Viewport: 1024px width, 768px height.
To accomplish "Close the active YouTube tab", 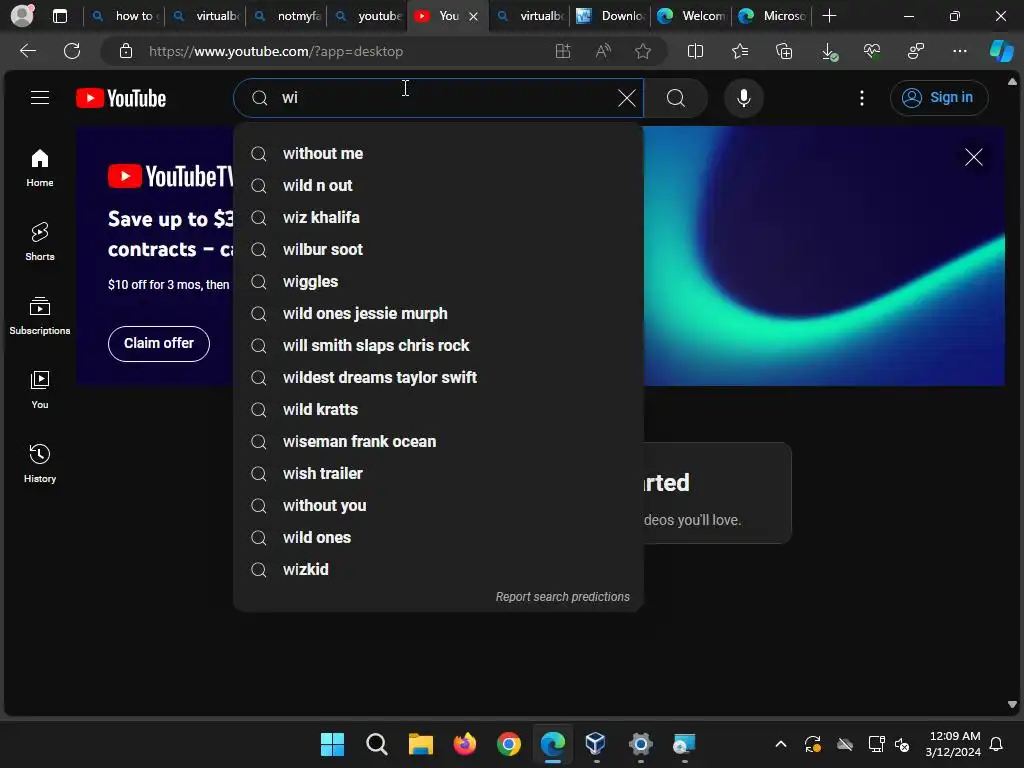I will click(473, 16).
